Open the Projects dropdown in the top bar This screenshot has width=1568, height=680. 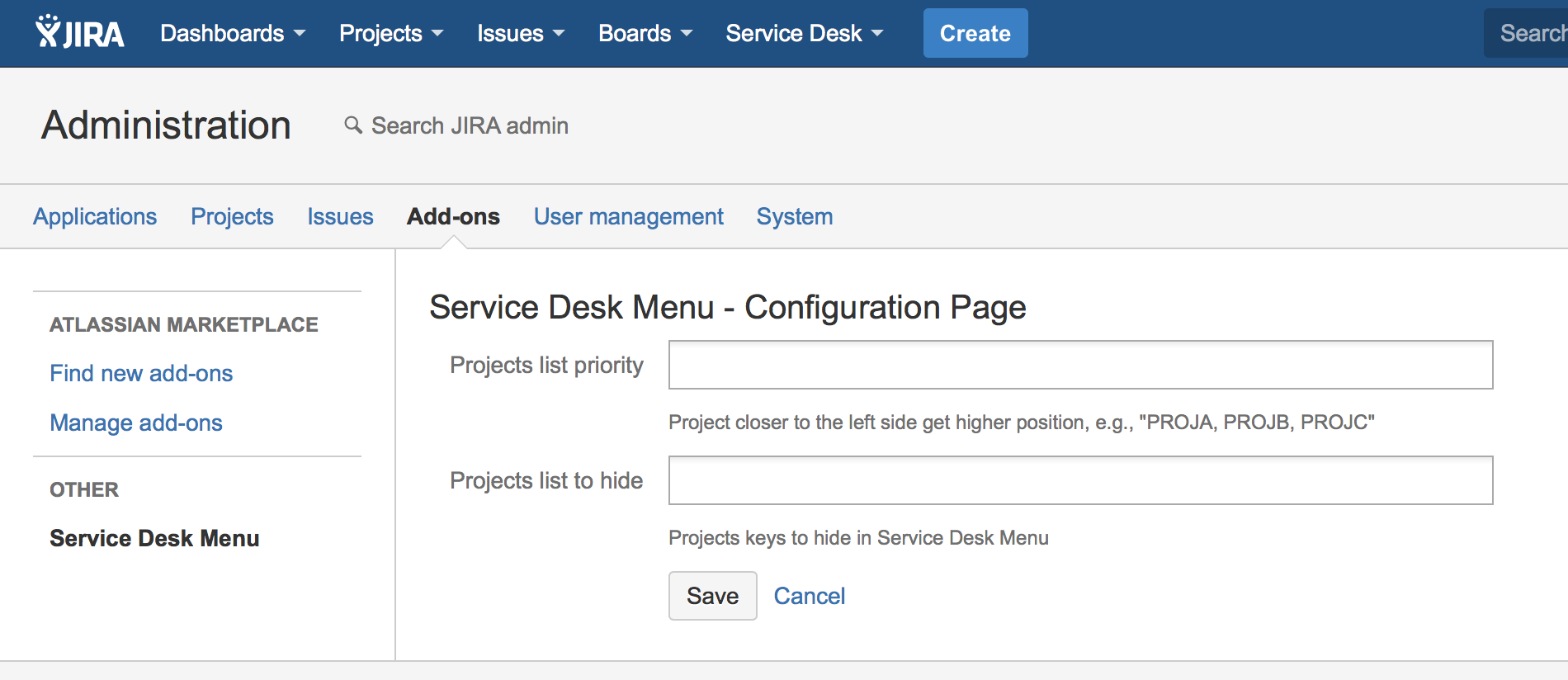(x=391, y=33)
